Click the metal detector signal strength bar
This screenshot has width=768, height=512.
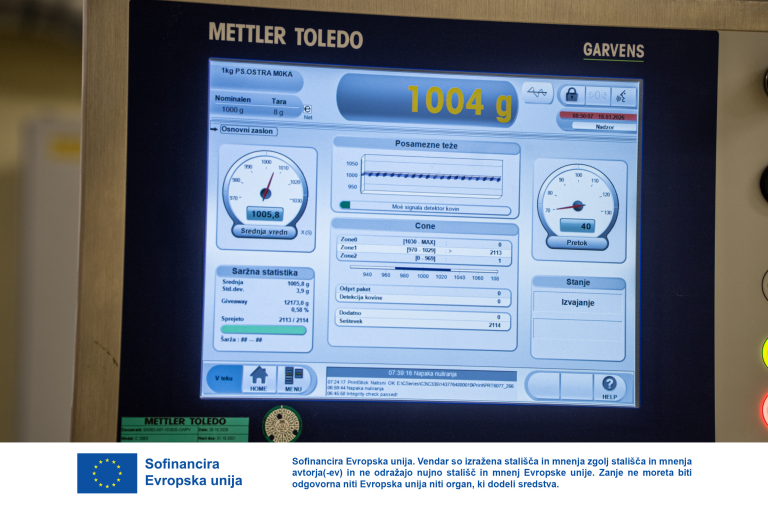pyautogui.click(x=425, y=207)
